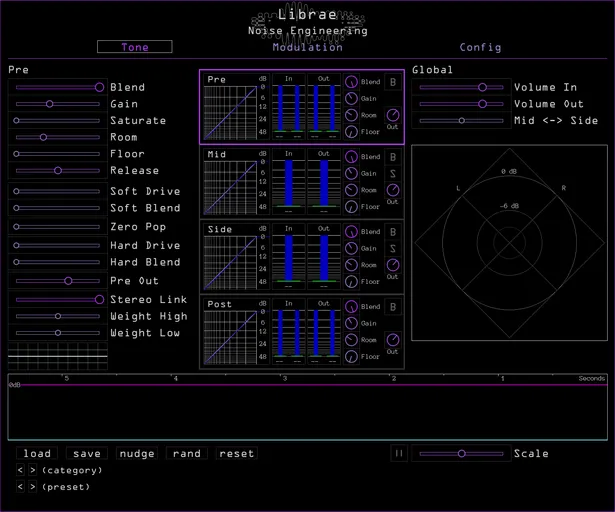The height and width of the screenshot is (512, 615).
Task: Go to previous preset with left arrow
Action: (x=20, y=487)
